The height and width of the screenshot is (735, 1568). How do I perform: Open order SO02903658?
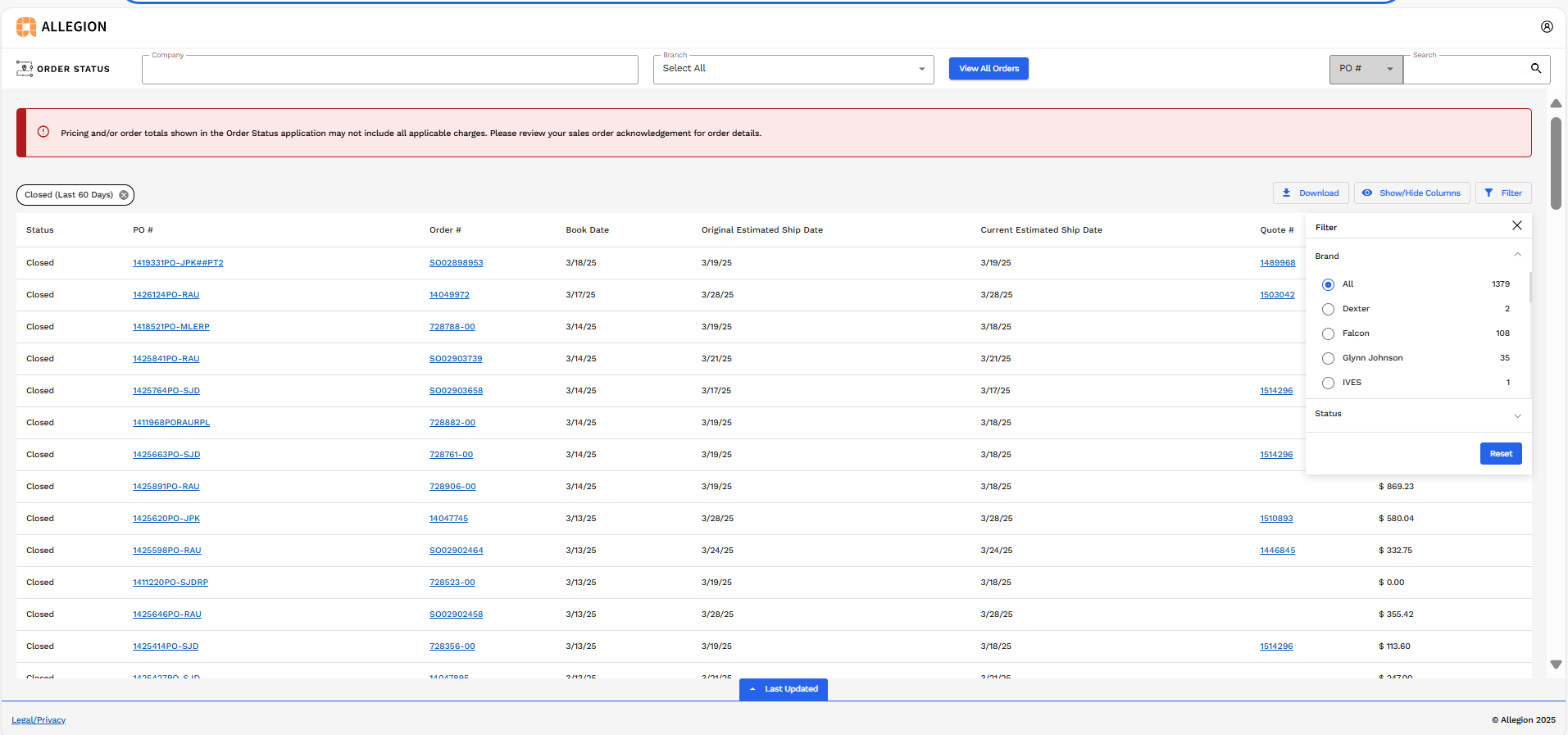pyautogui.click(x=457, y=391)
